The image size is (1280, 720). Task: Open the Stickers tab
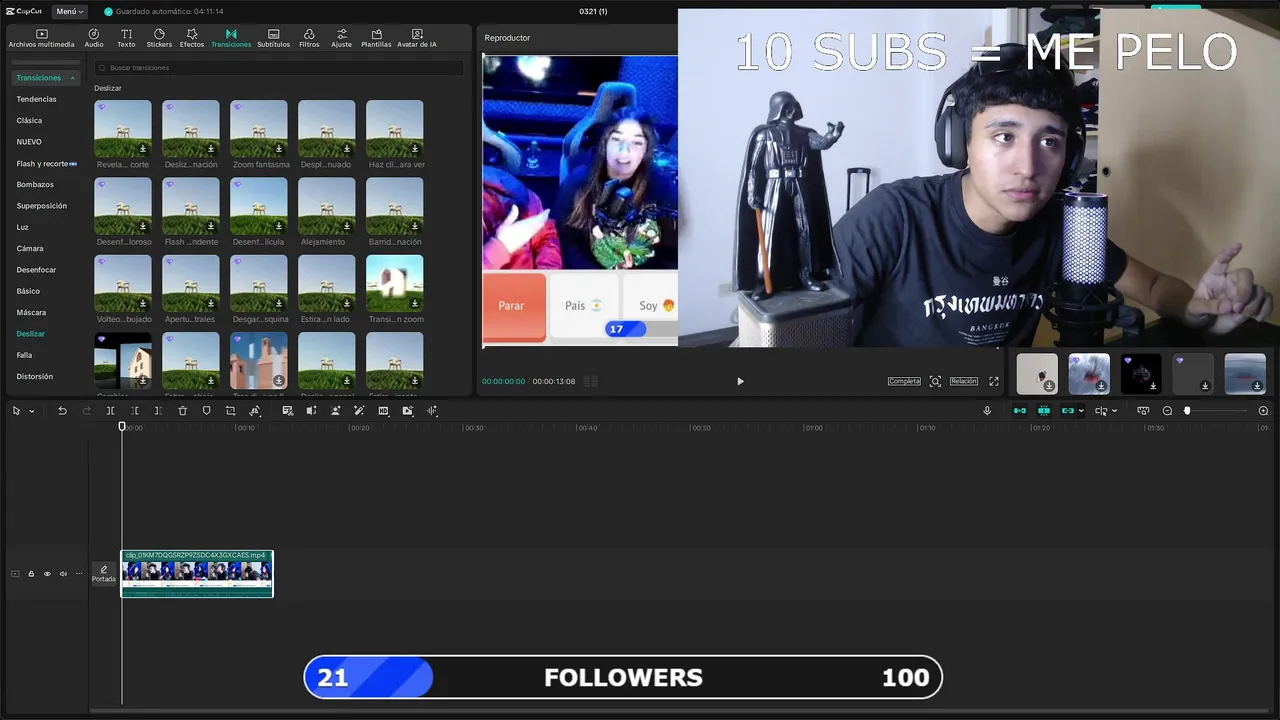tap(159, 38)
